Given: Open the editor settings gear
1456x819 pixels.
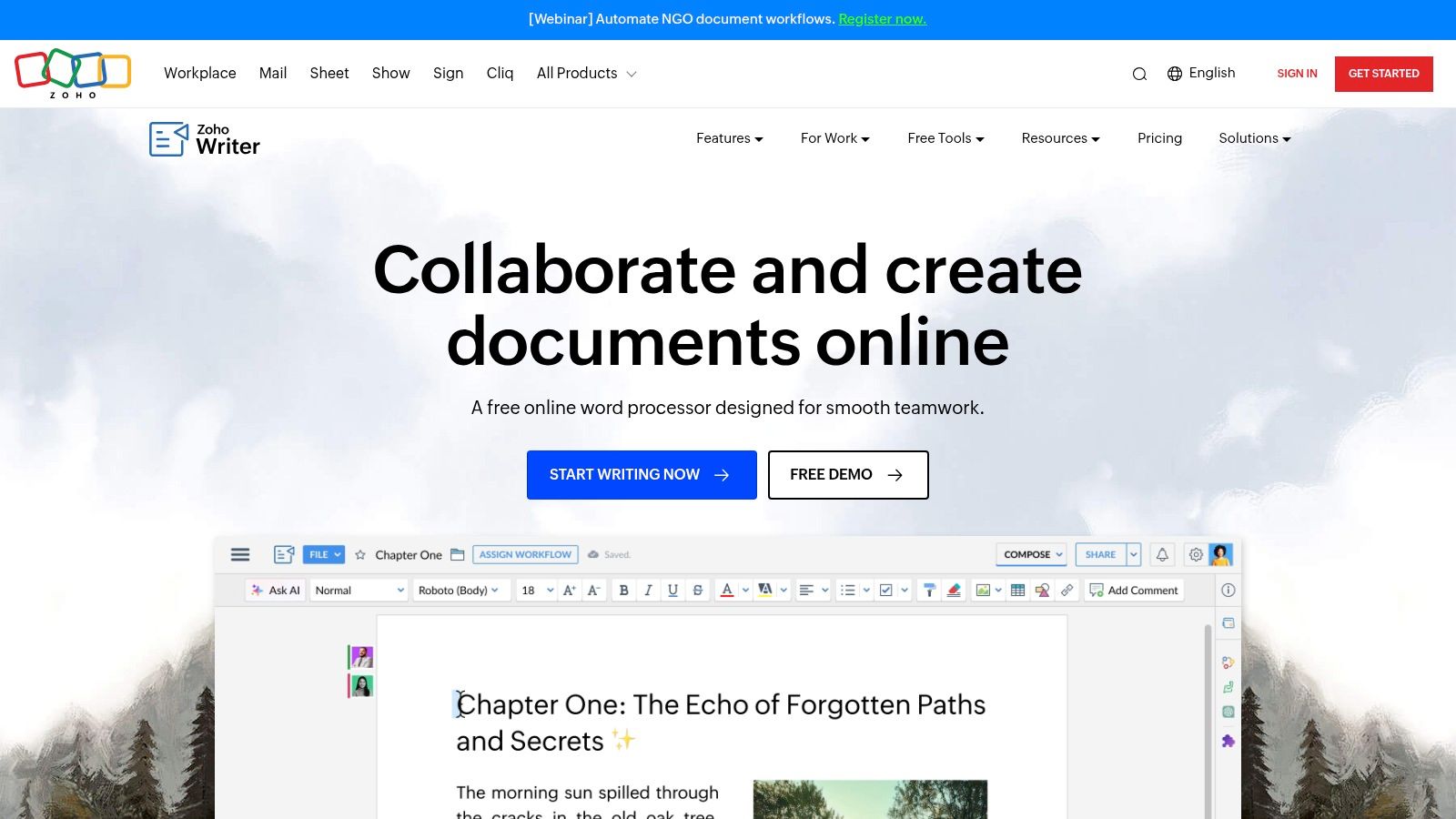Looking at the screenshot, I should coord(1194,554).
